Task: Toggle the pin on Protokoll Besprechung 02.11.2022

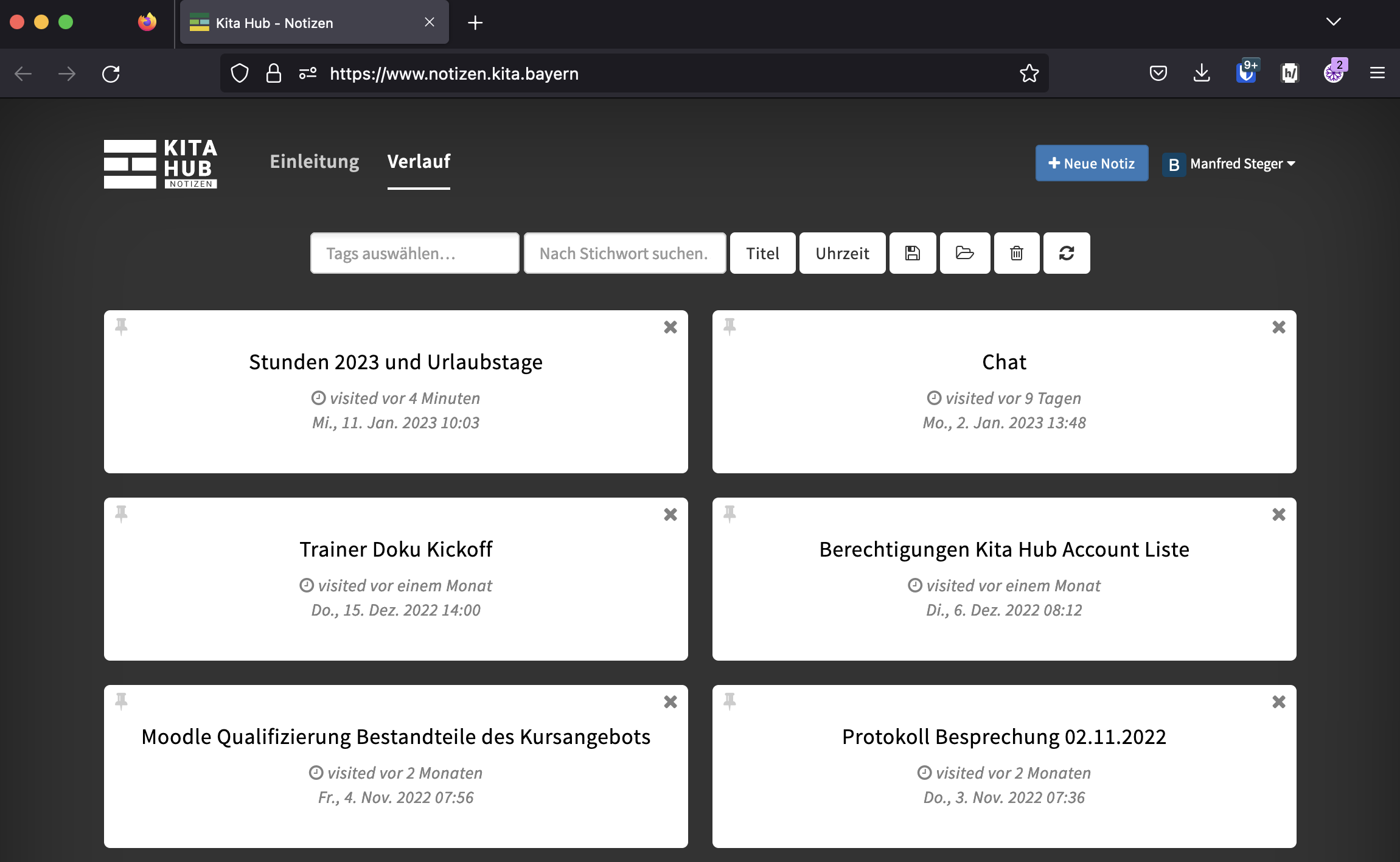Action: (x=729, y=701)
